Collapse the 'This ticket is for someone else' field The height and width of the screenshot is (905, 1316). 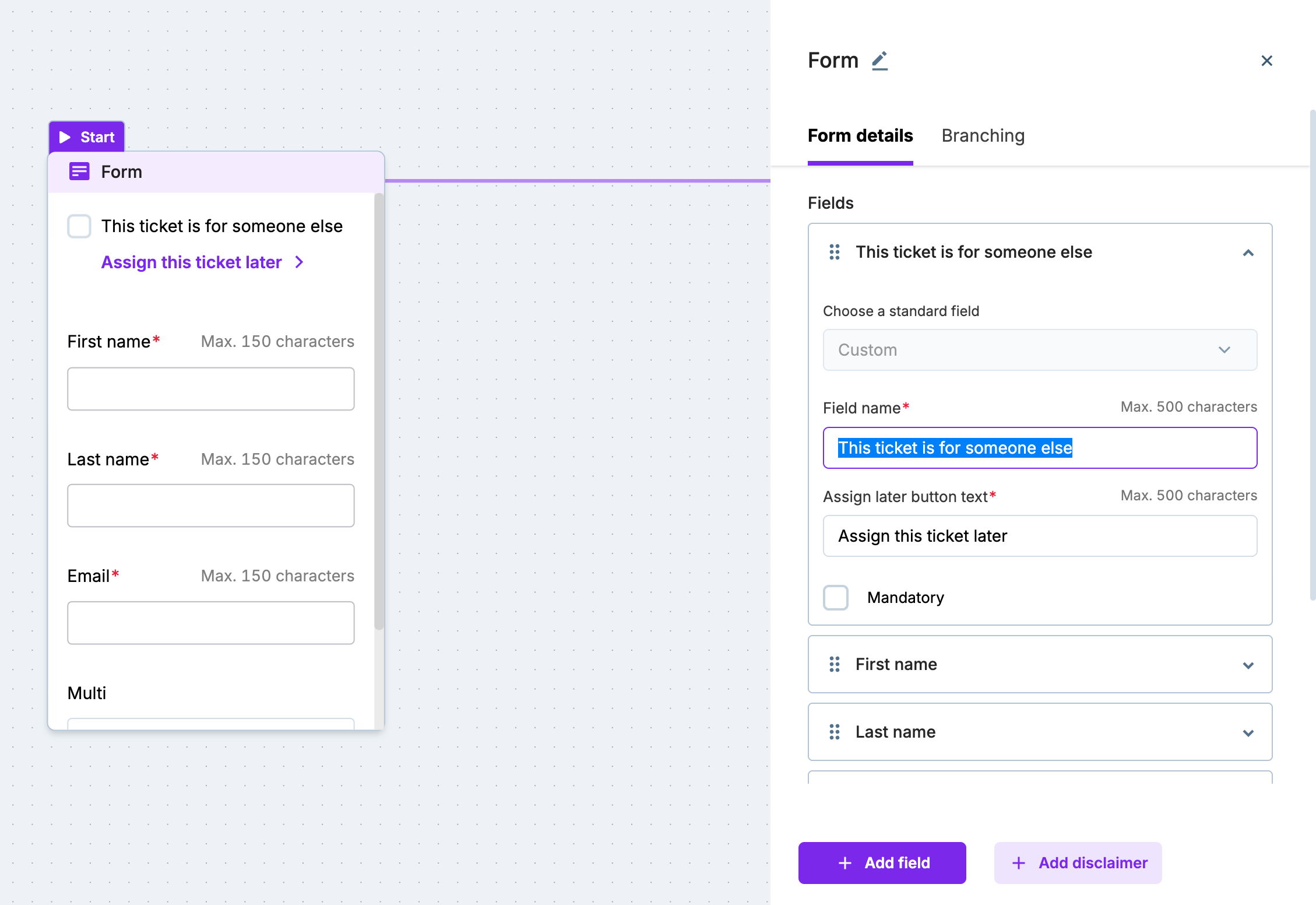(x=1248, y=252)
